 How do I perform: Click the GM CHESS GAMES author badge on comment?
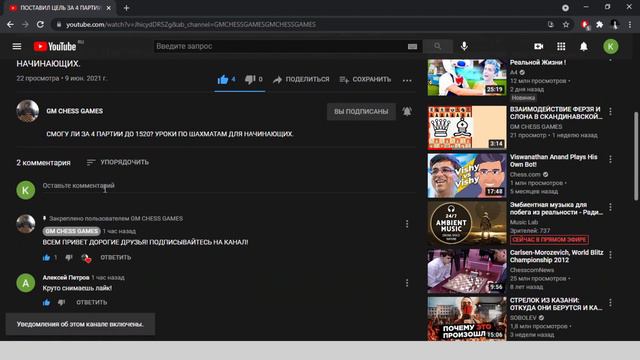pos(71,231)
